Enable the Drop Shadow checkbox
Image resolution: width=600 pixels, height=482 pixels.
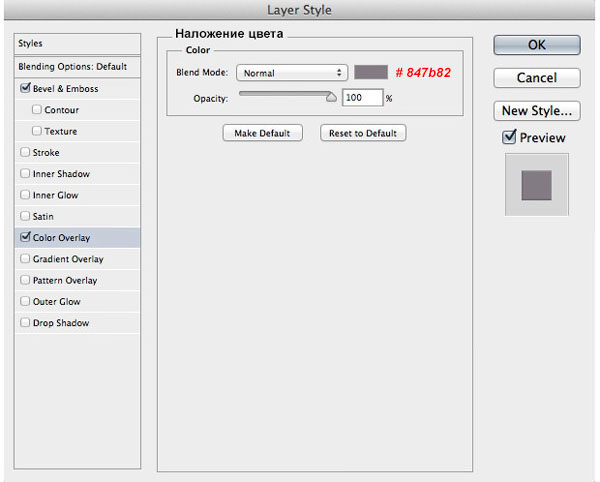pyautogui.click(x=25, y=322)
